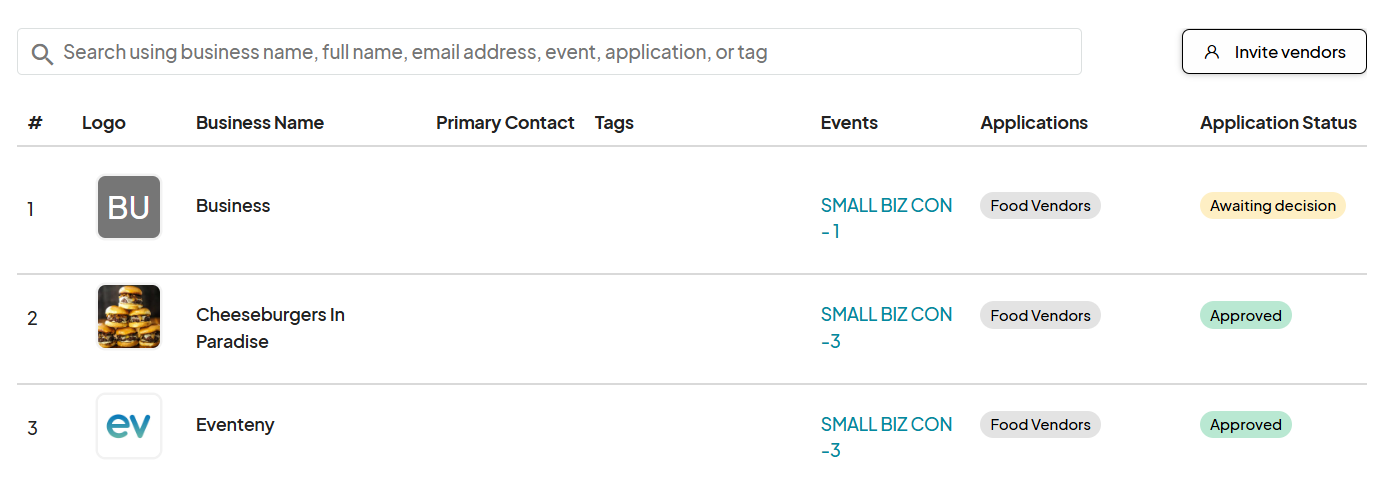This screenshot has width=1395, height=488.
Task: Open Eventeny row SMALL BIZ CON -3 link
Action: point(886,437)
